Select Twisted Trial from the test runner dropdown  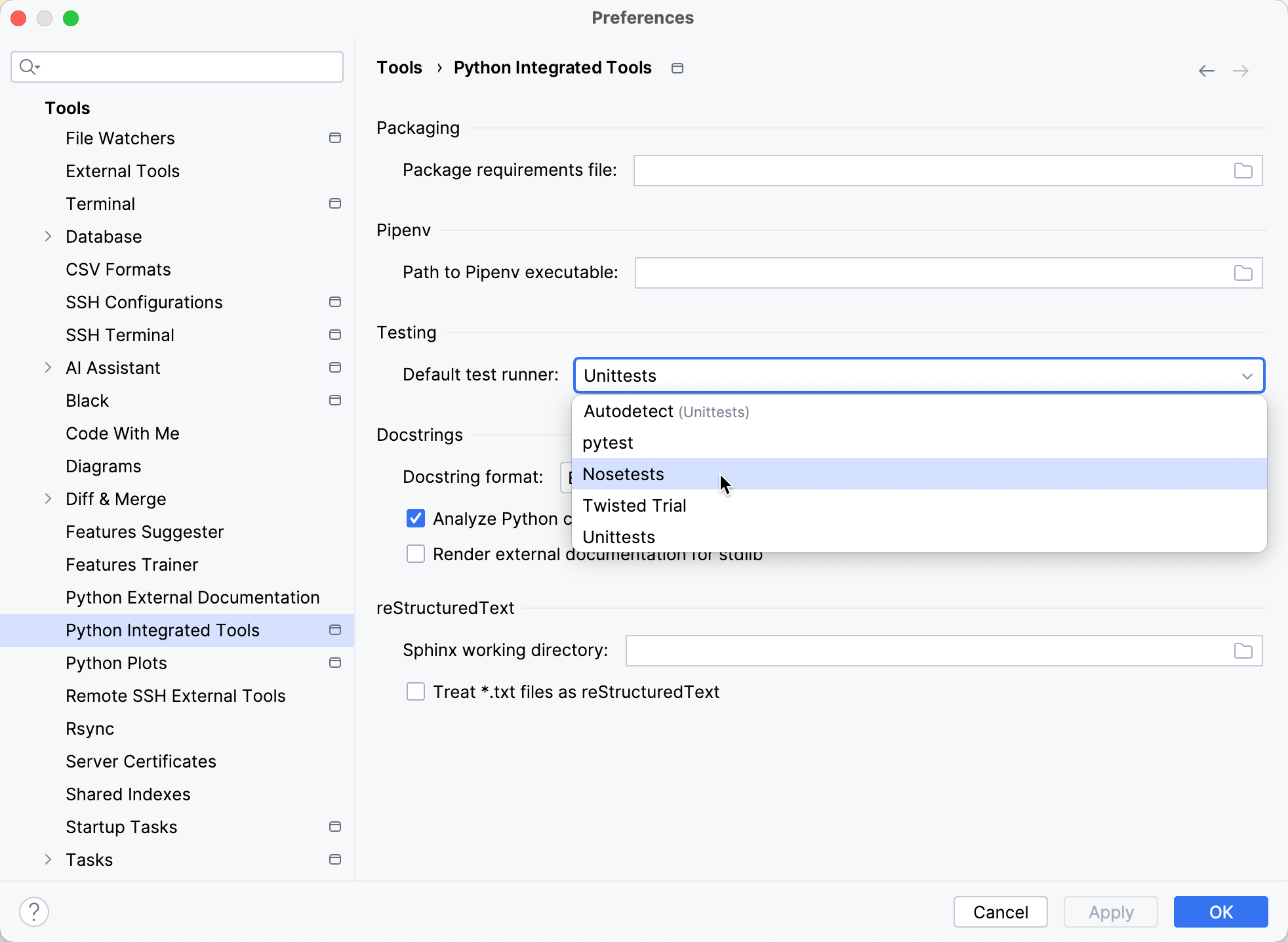[634, 505]
